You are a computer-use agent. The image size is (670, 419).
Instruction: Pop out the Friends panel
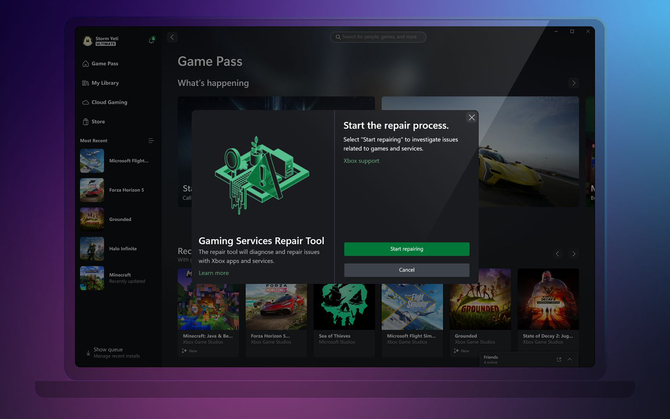pos(558,360)
